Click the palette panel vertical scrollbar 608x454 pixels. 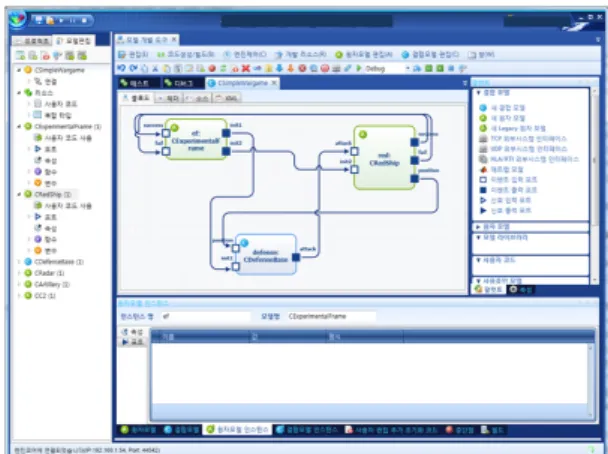pyautogui.click(x=594, y=186)
